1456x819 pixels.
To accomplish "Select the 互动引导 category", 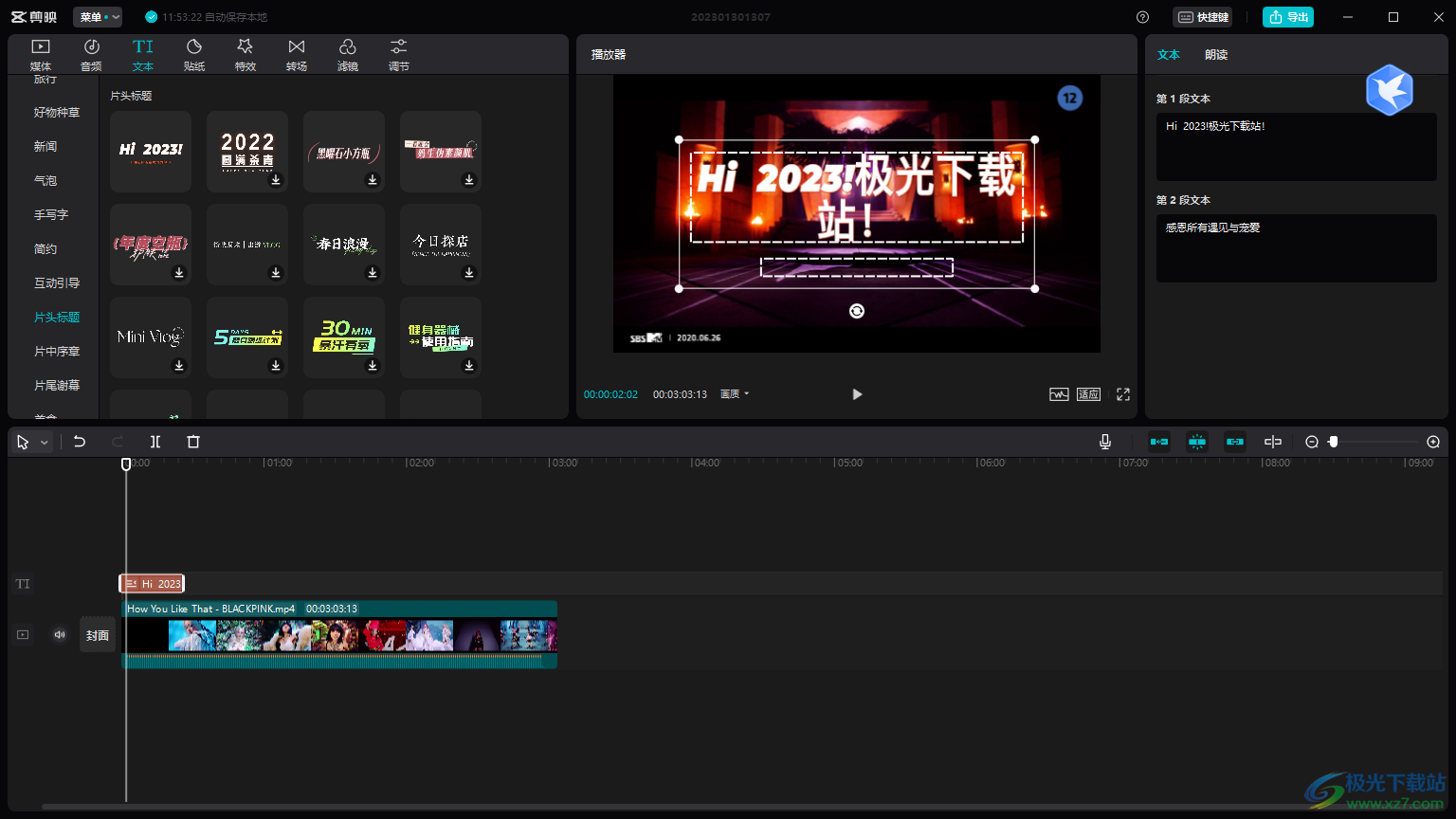I will coord(57,282).
